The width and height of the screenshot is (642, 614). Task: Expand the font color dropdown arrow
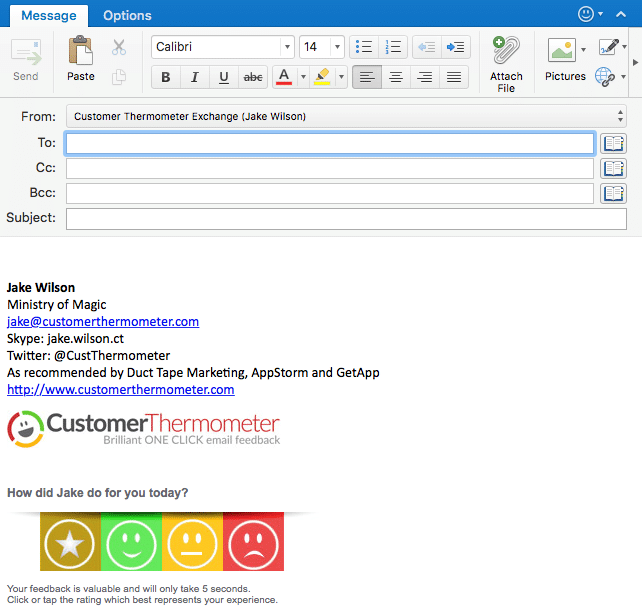pos(303,77)
